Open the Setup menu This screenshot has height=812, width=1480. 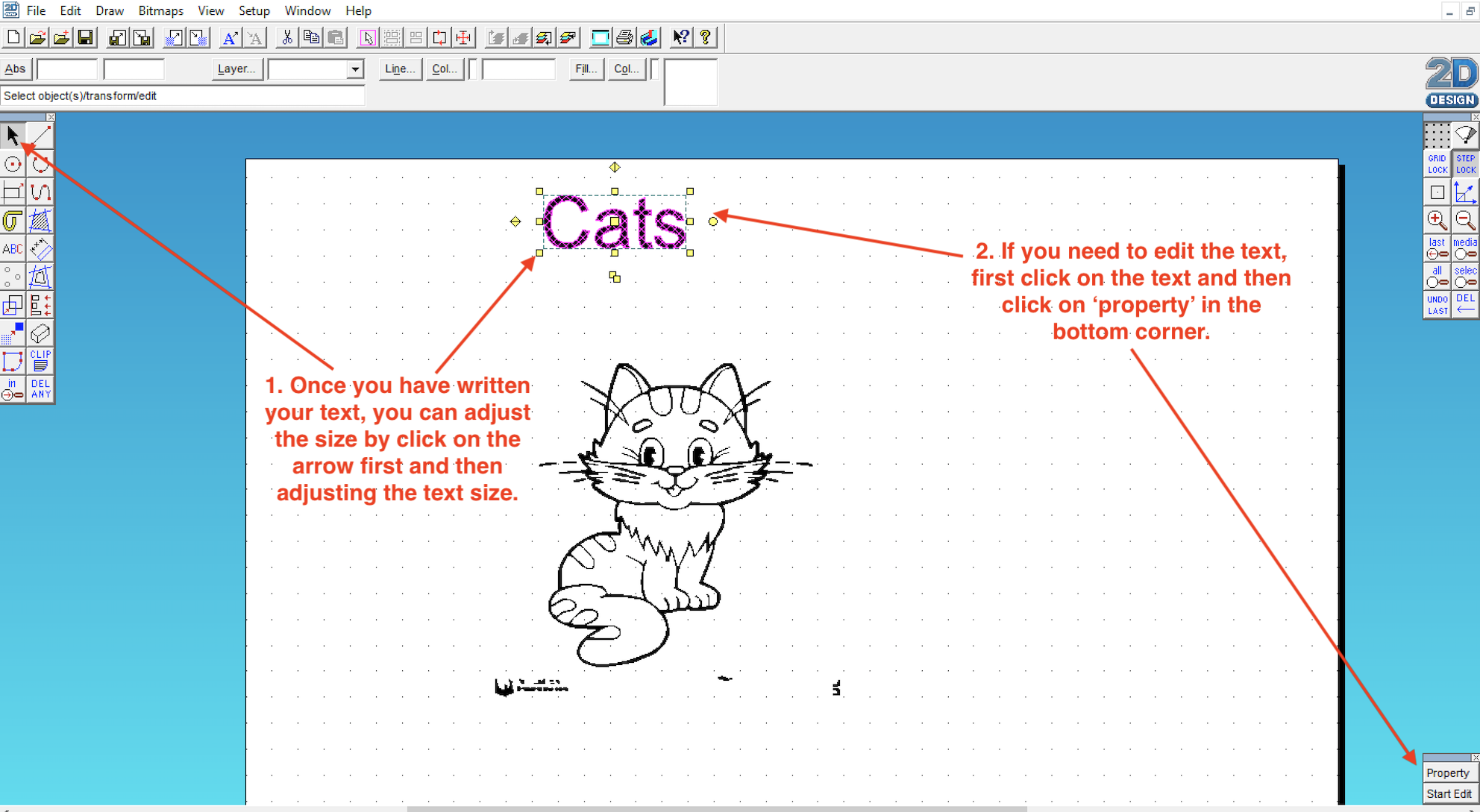(254, 10)
